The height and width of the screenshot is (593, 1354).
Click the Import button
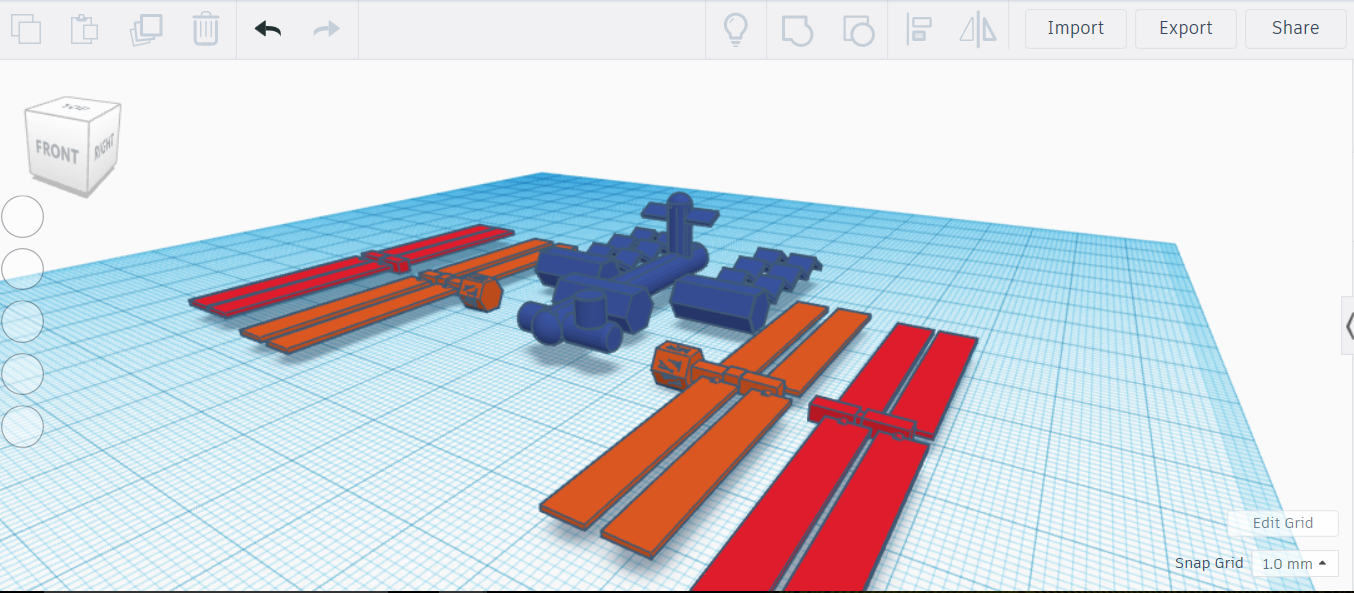point(1076,29)
